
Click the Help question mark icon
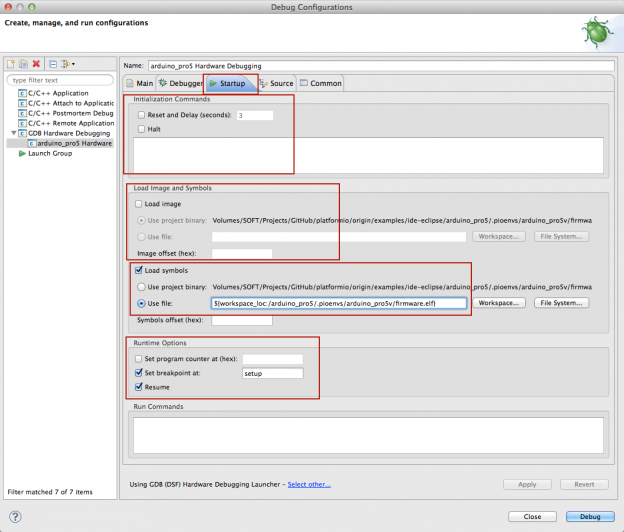click(x=15, y=516)
